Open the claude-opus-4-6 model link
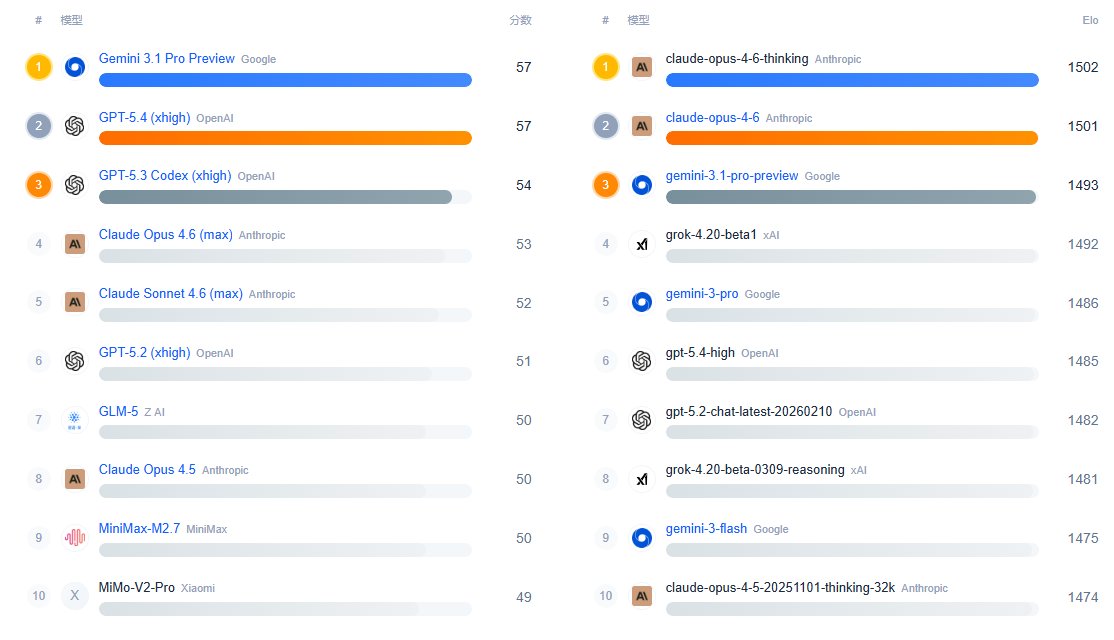The width and height of the screenshot is (1114, 640). (x=712, y=117)
